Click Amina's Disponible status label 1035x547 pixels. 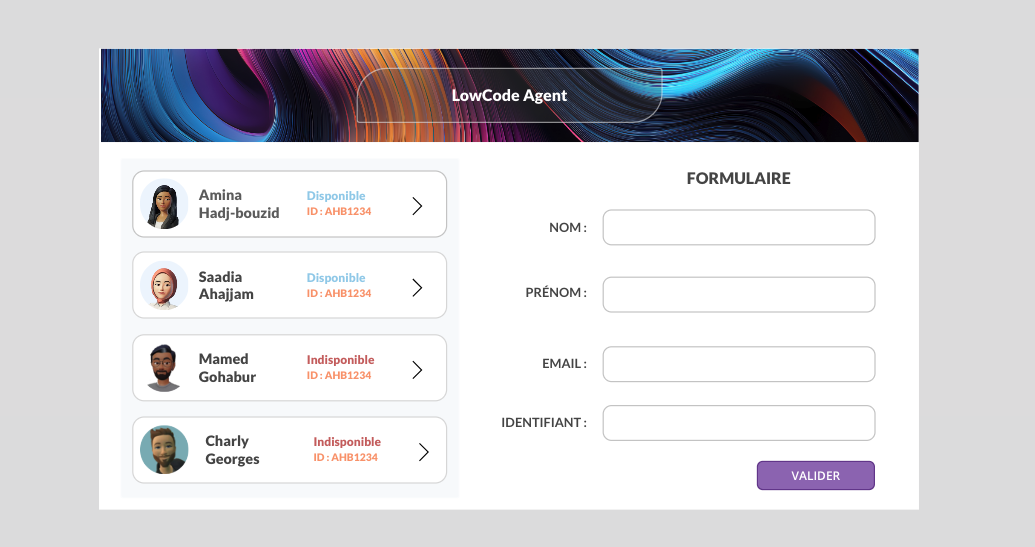336,196
